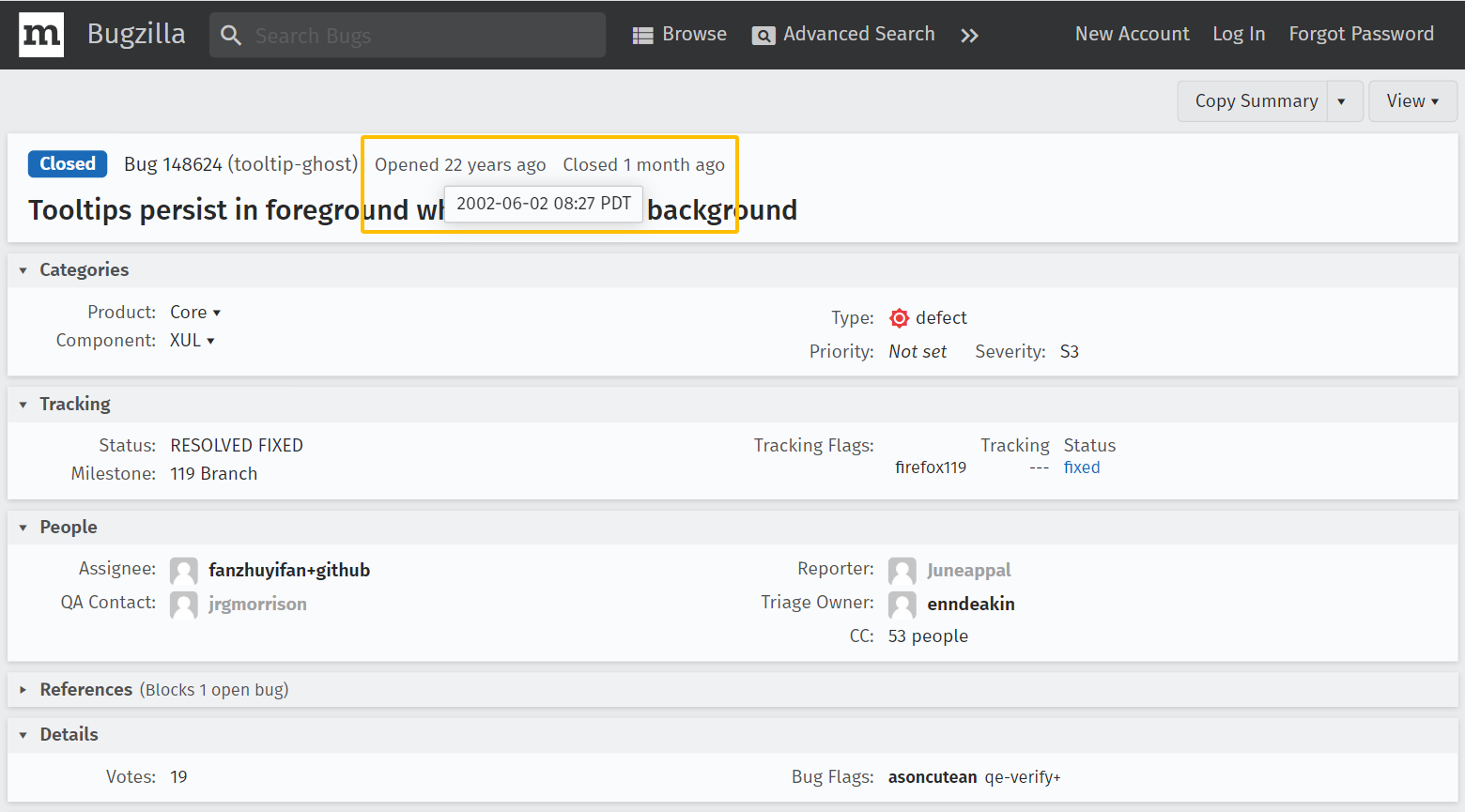Click the Advanced Search magnifier icon
Screen dimensions: 1465x812
pos(763,36)
